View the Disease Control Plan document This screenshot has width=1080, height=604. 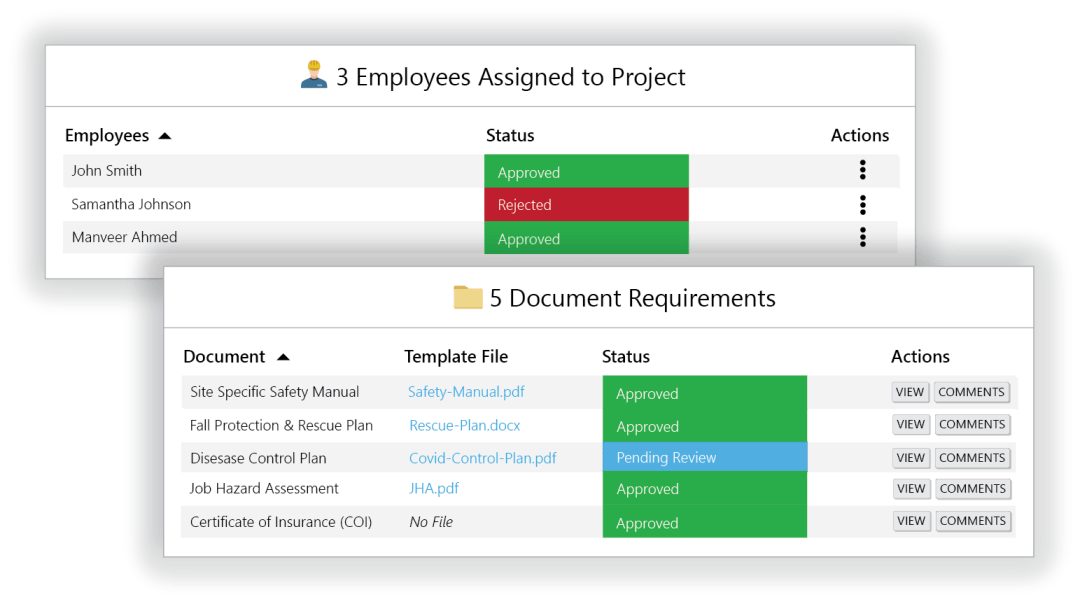click(910, 458)
